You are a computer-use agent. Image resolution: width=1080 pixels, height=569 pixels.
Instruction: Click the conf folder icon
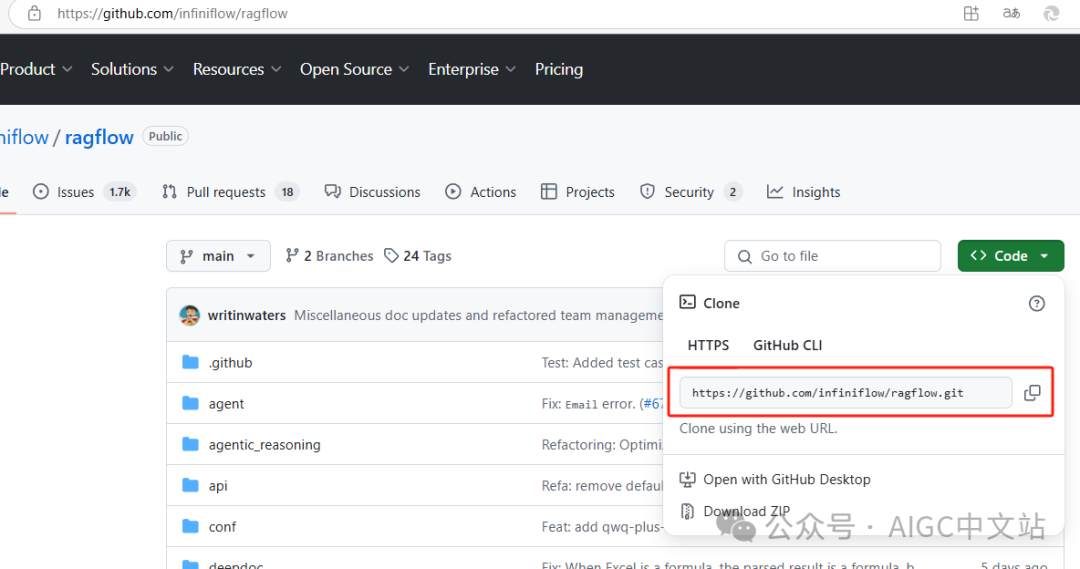tap(190, 526)
